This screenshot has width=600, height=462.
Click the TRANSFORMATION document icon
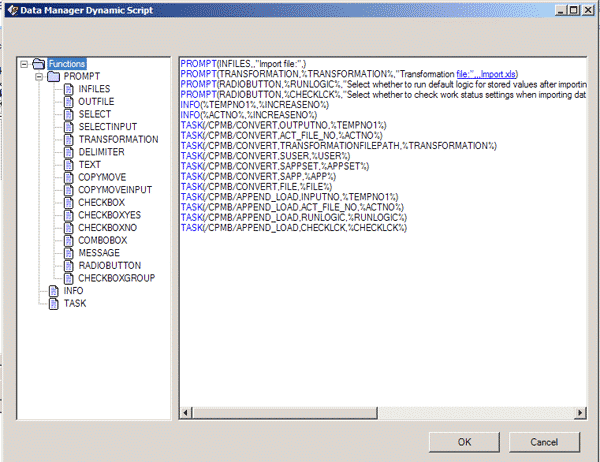[69, 140]
